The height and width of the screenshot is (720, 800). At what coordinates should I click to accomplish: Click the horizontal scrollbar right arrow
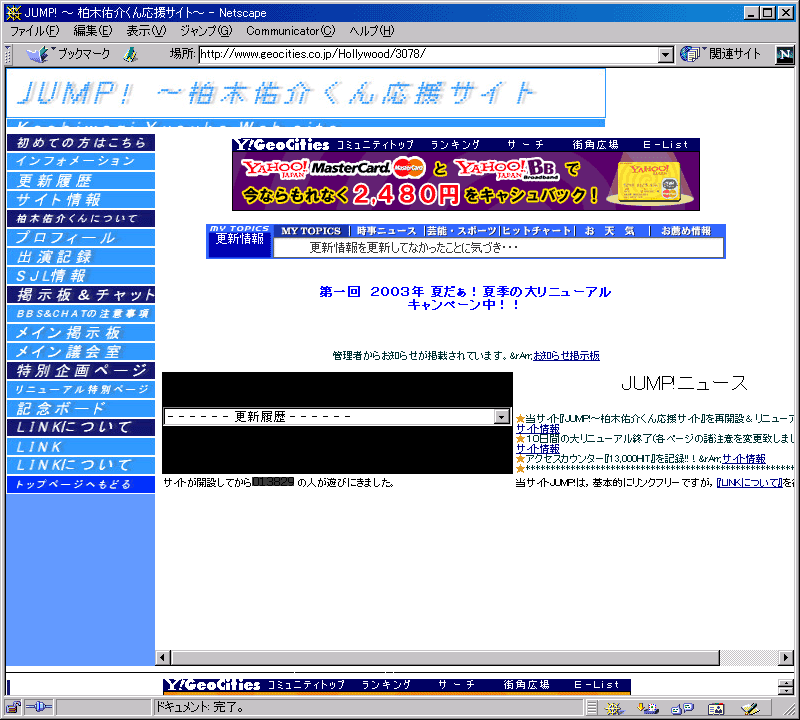coord(786,658)
